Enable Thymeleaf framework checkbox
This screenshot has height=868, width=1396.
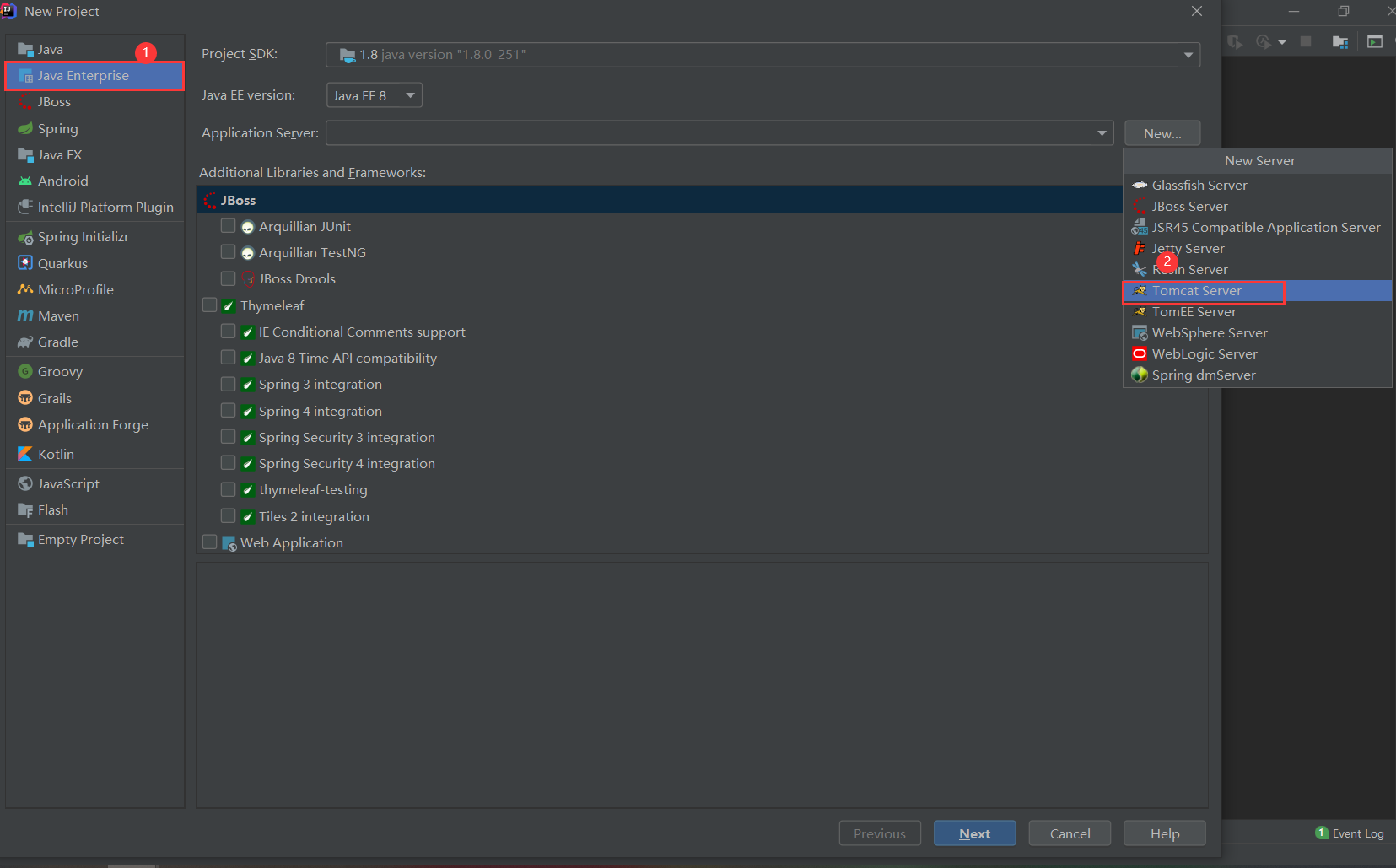(210, 305)
